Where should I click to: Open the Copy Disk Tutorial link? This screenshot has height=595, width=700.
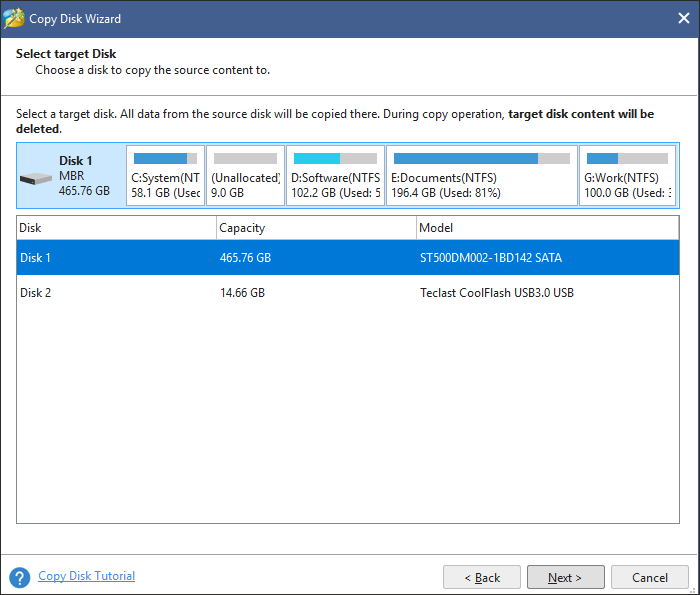coord(87,576)
